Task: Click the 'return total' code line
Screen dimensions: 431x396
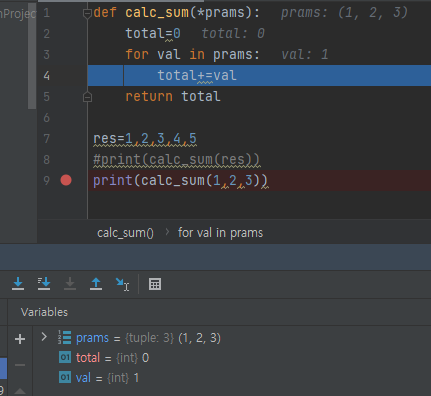Action: 173,96
